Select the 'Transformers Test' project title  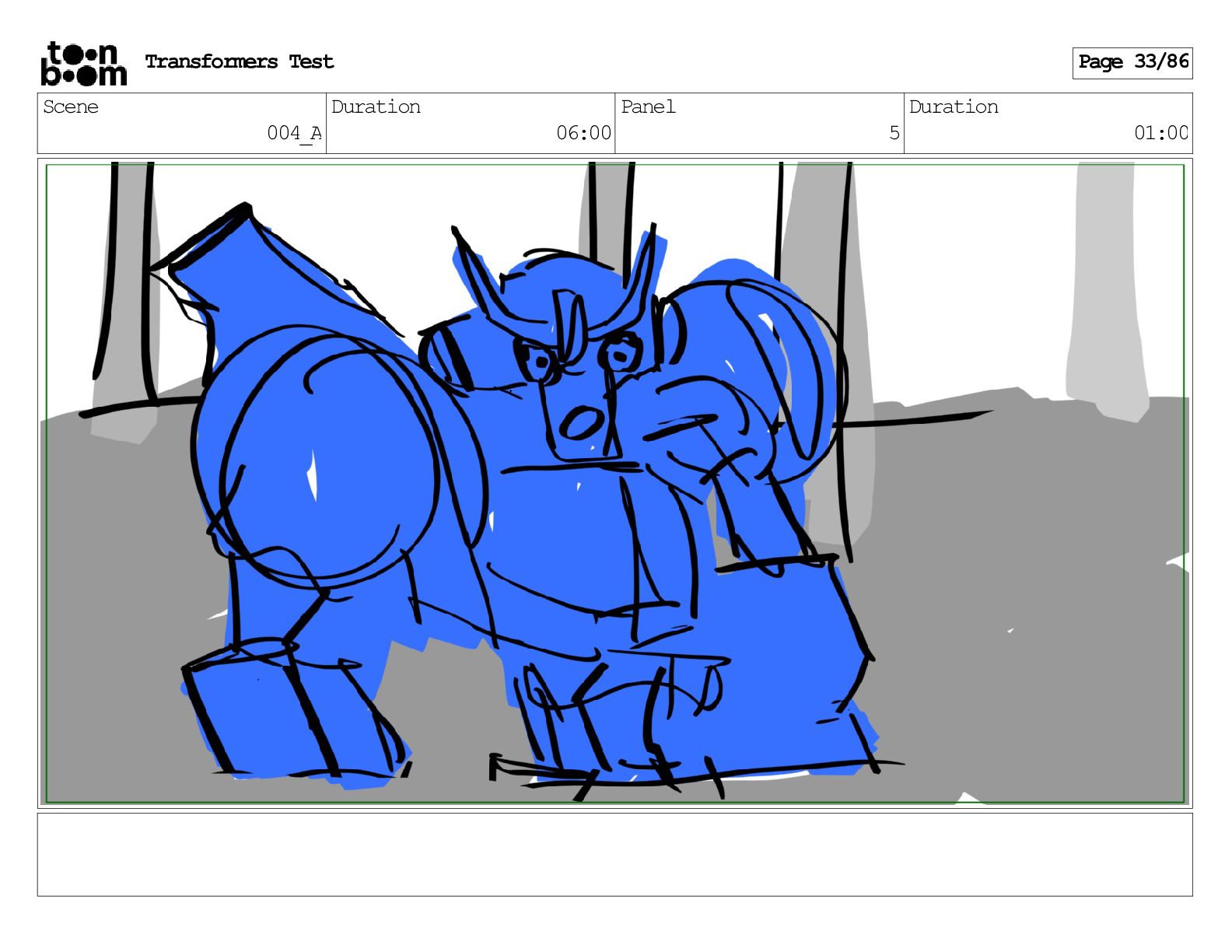coord(240,61)
